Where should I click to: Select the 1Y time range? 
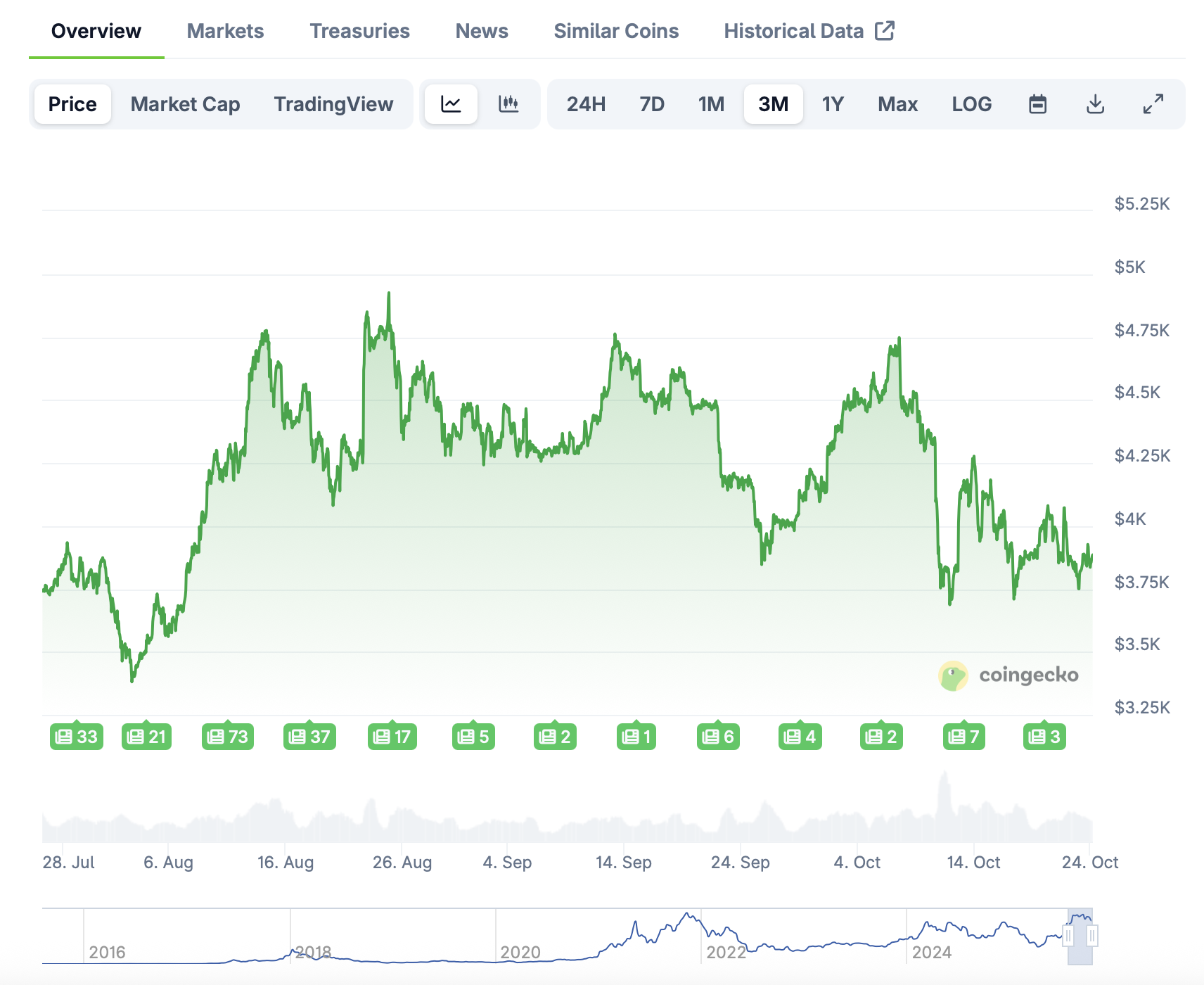tap(832, 104)
